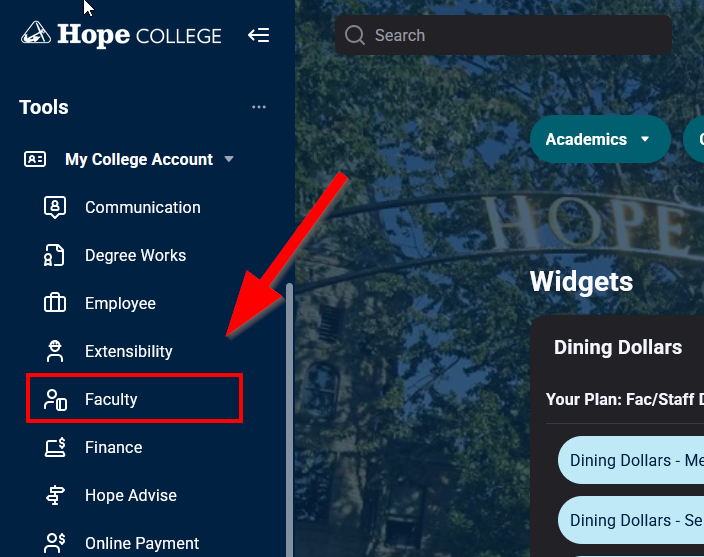Select Degree Works in sidebar
The width and height of the screenshot is (704, 557).
[x=135, y=255]
